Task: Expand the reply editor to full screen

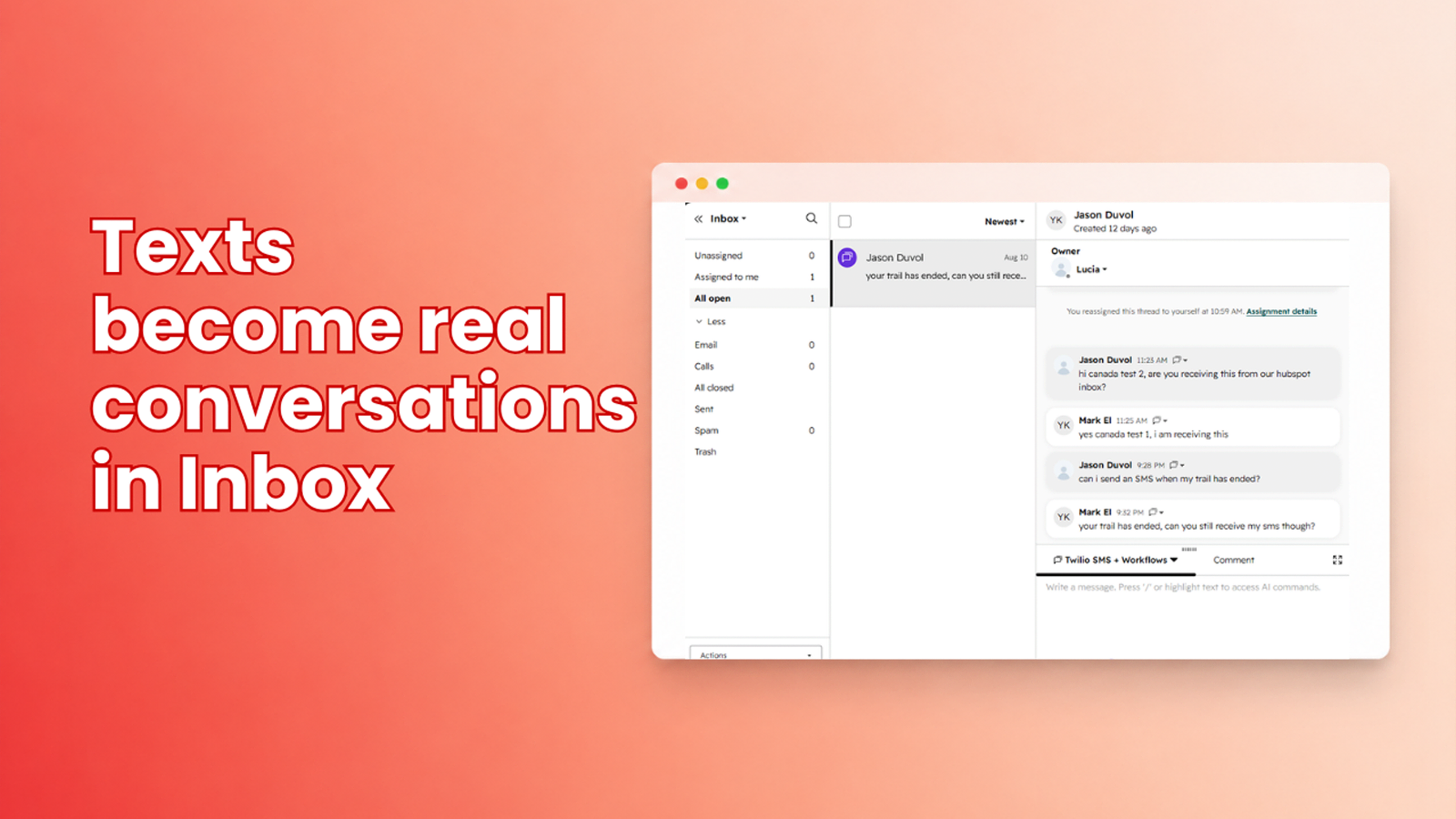Action: (x=1338, y=560)
